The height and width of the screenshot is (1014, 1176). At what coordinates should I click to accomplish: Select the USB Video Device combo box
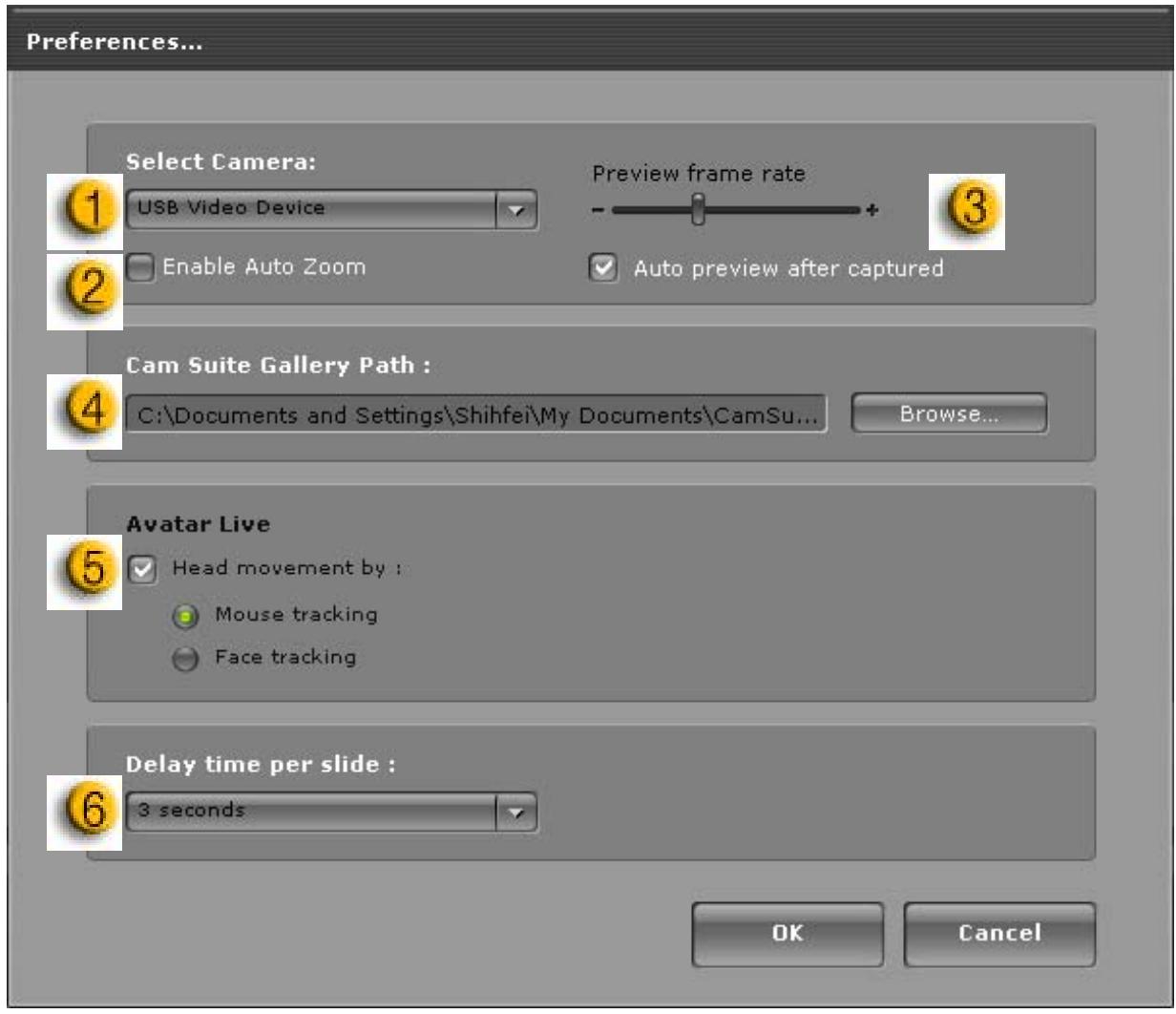(x=331, y=210)
